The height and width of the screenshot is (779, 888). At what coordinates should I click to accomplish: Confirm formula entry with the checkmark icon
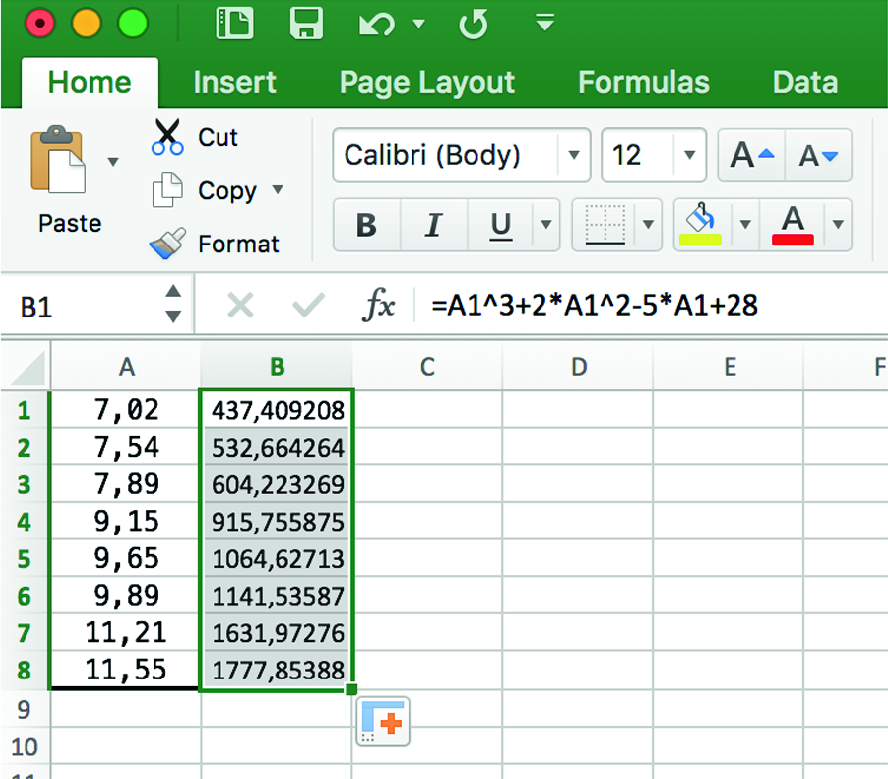308,306
